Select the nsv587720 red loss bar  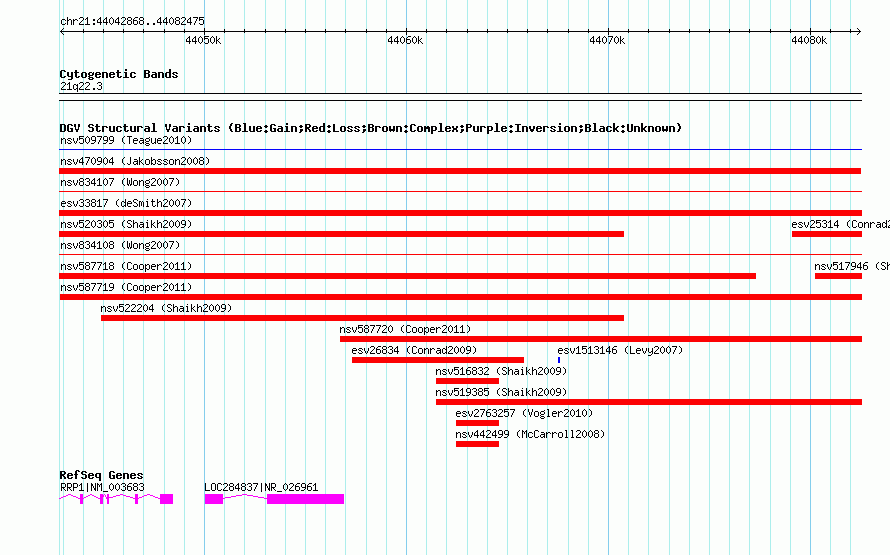click(x=601, y=339)
